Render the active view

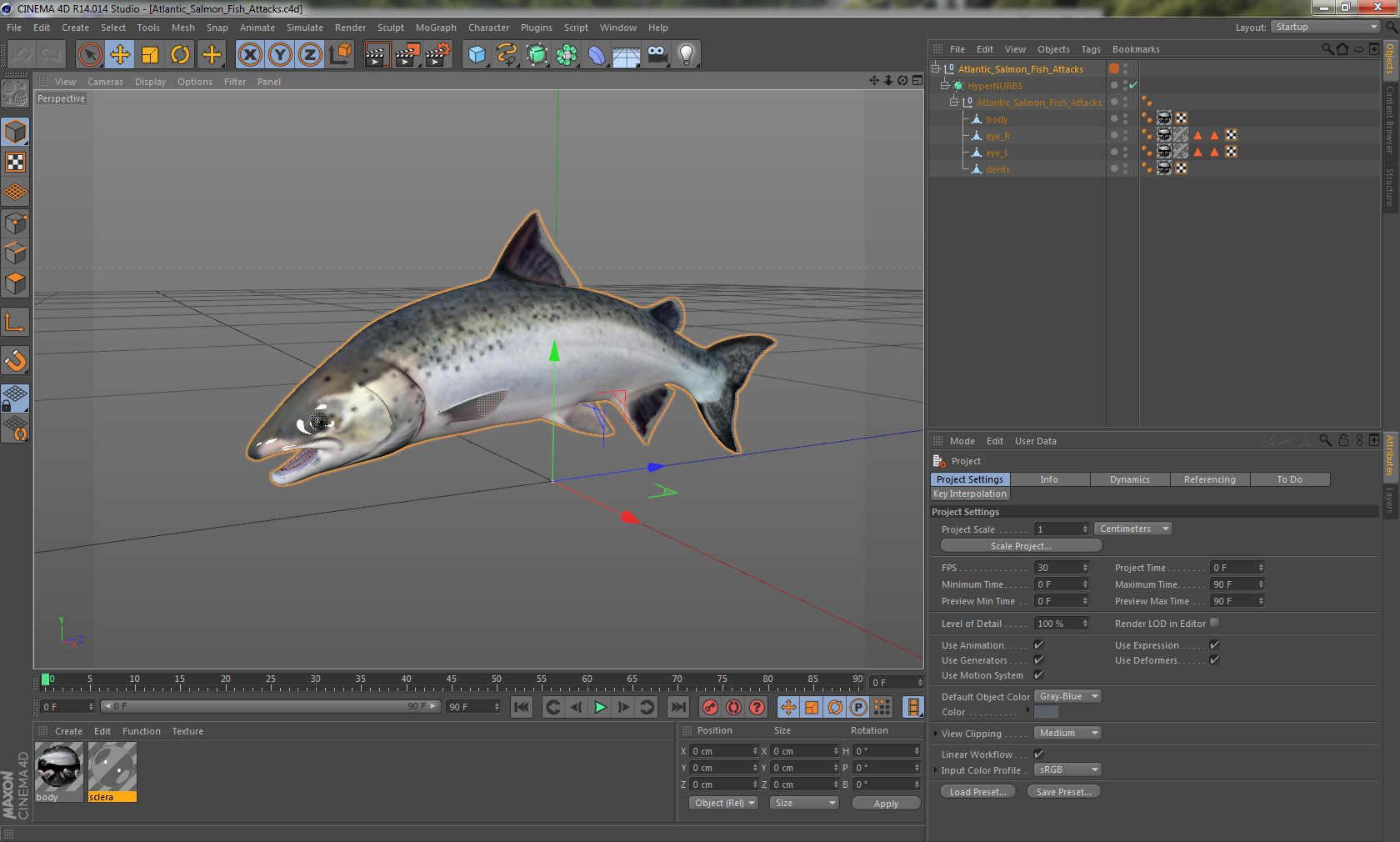(377, 55)
